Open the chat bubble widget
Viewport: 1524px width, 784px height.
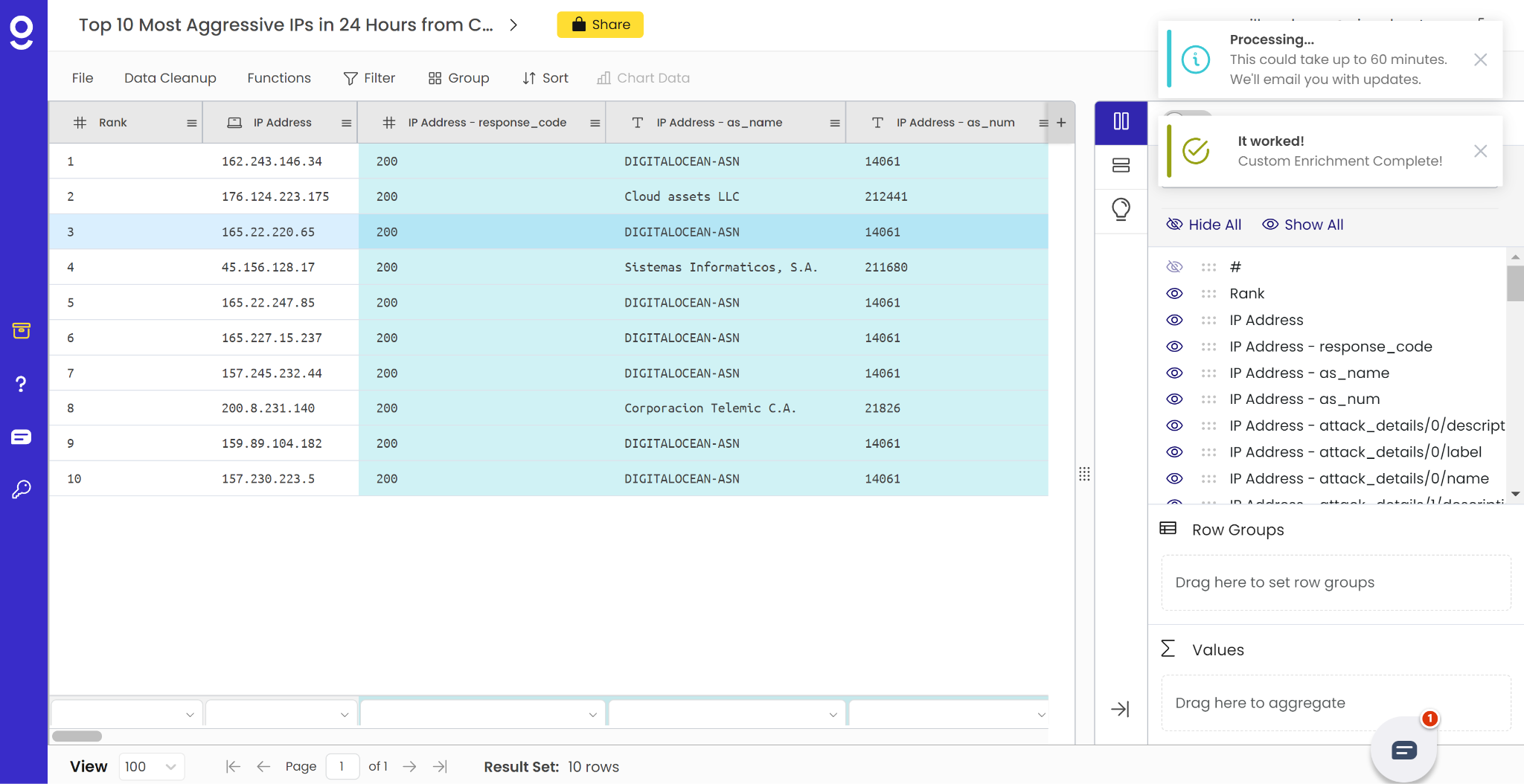pos(1403,751)
